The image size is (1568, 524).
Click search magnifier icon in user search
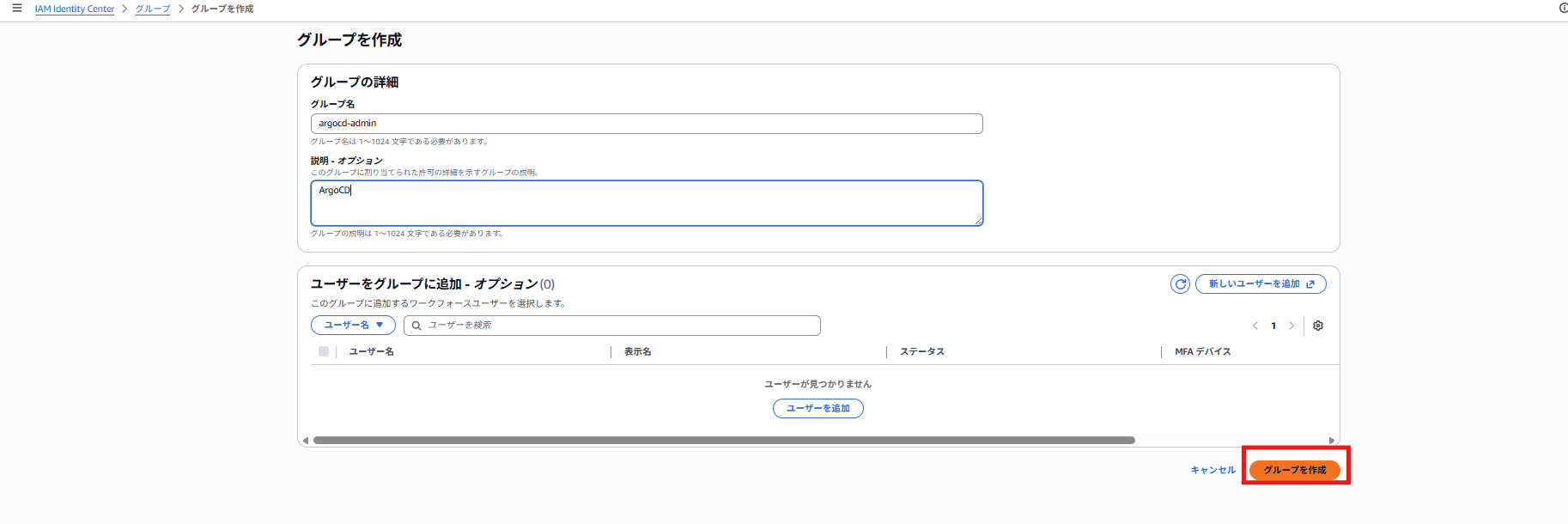pyautogui.click(x=416, y=326)
